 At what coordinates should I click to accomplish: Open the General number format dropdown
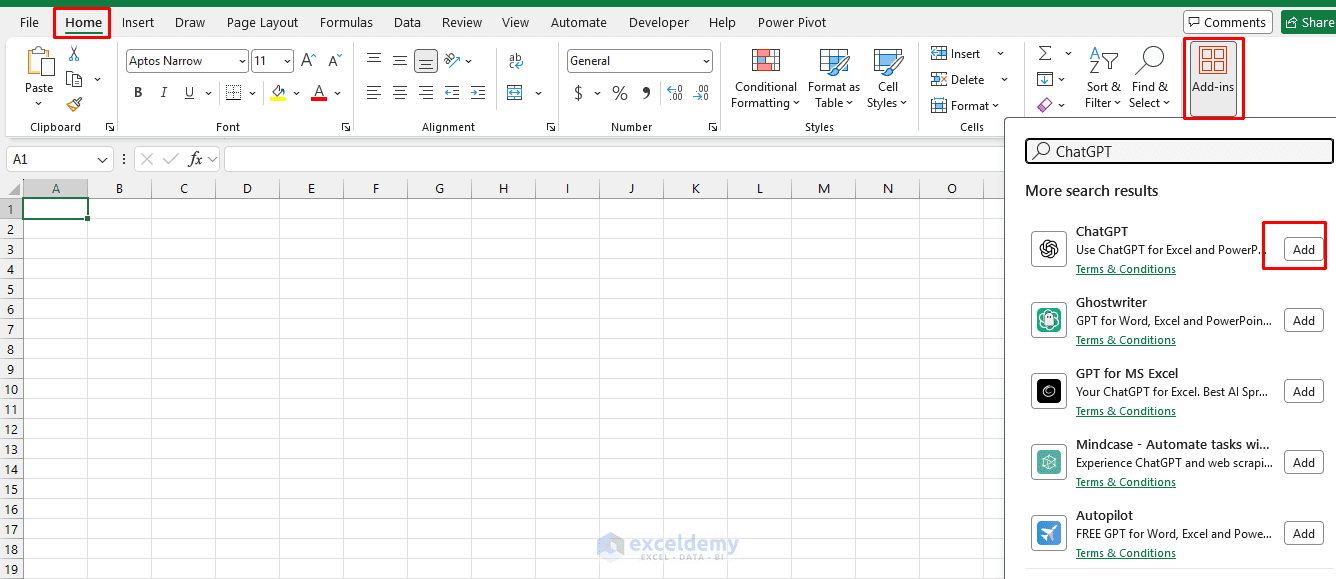[706, 61]
